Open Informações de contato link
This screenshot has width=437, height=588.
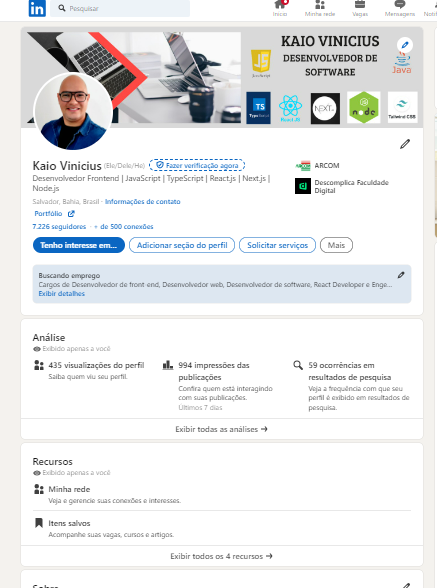coord(143,202)
